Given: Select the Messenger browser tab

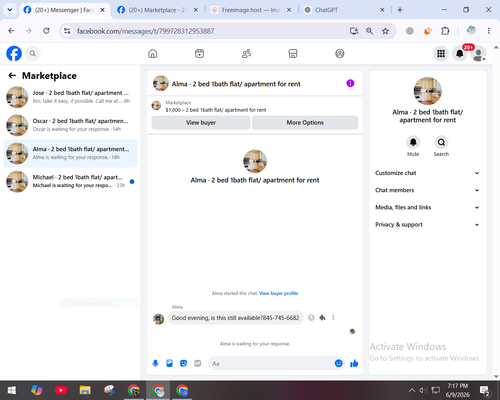Looking at the screenshot, I should [63, 10].
